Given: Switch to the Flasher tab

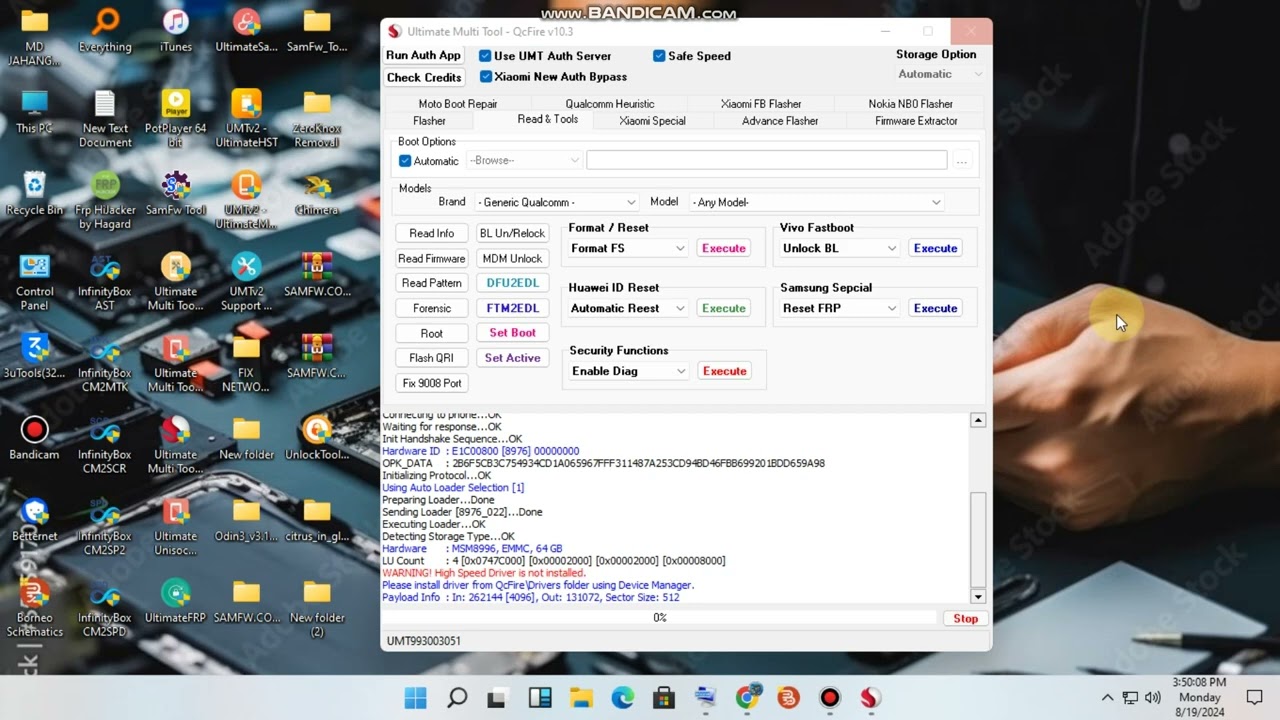Looking at the screenshot, I should pyautogui.click(x=430, y=121).
